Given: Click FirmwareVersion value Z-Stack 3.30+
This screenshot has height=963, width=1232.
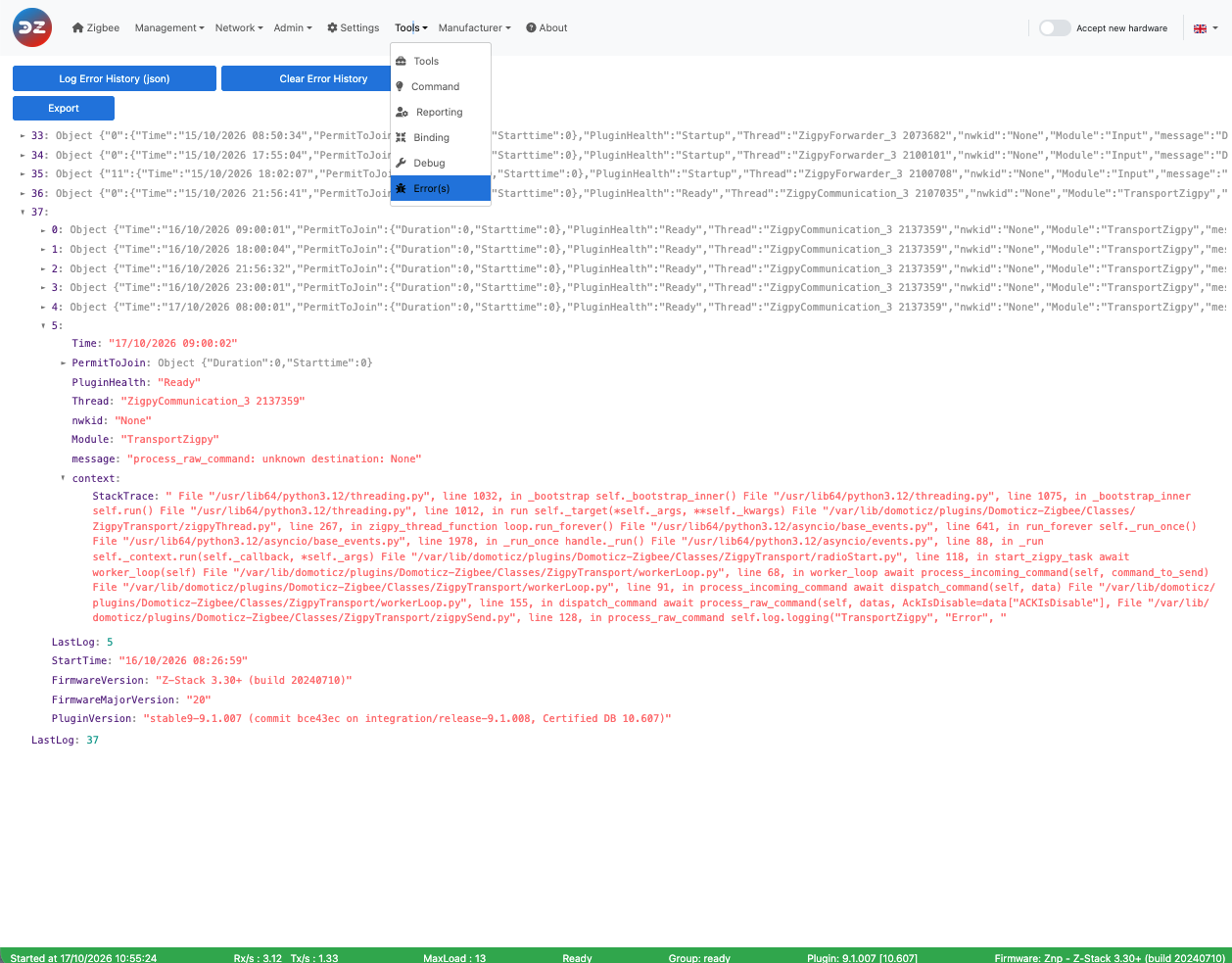Looking at the screenshot, I should tap(254, 681).
